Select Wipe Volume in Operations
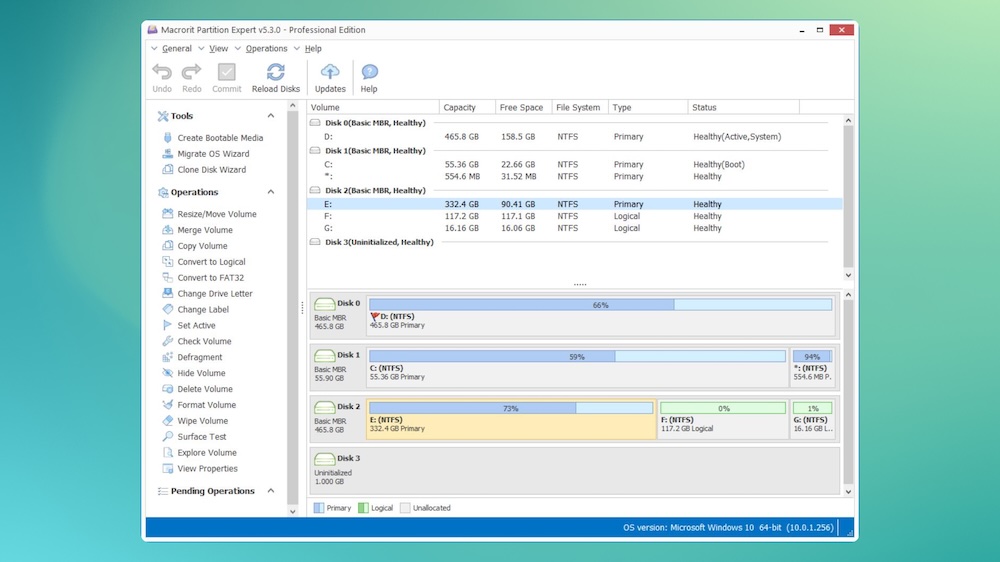Viewport: 1000px width, 562px height. [x=203, y=421]
